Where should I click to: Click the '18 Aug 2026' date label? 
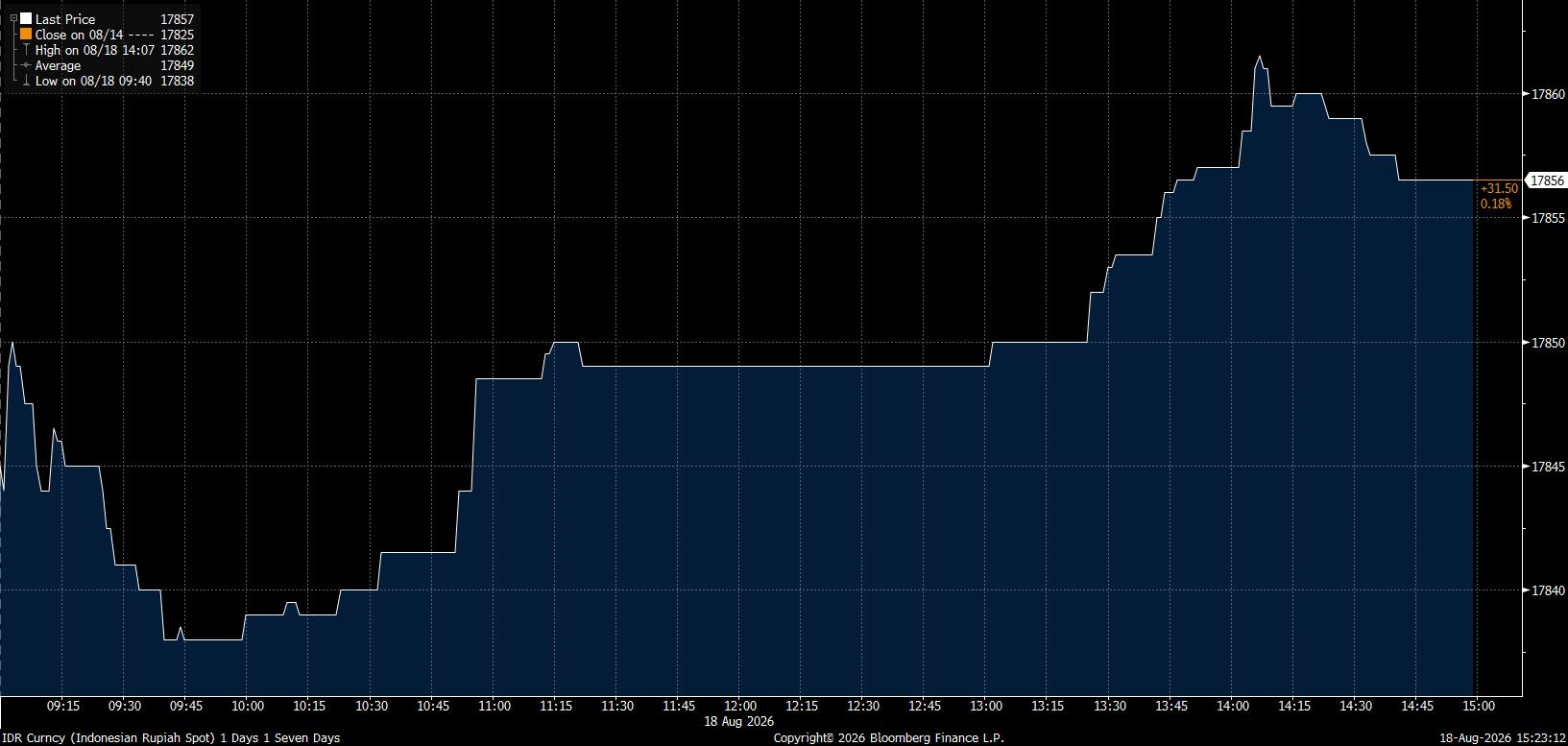coord(739,721)
